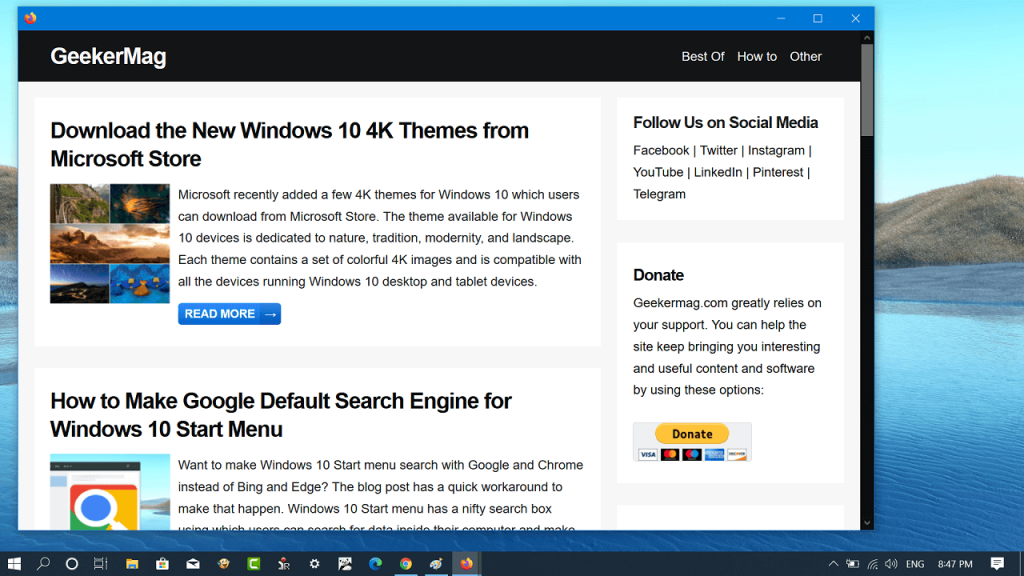
Task: Click the vertical scrollbar thumb
Action: point(867,90)
